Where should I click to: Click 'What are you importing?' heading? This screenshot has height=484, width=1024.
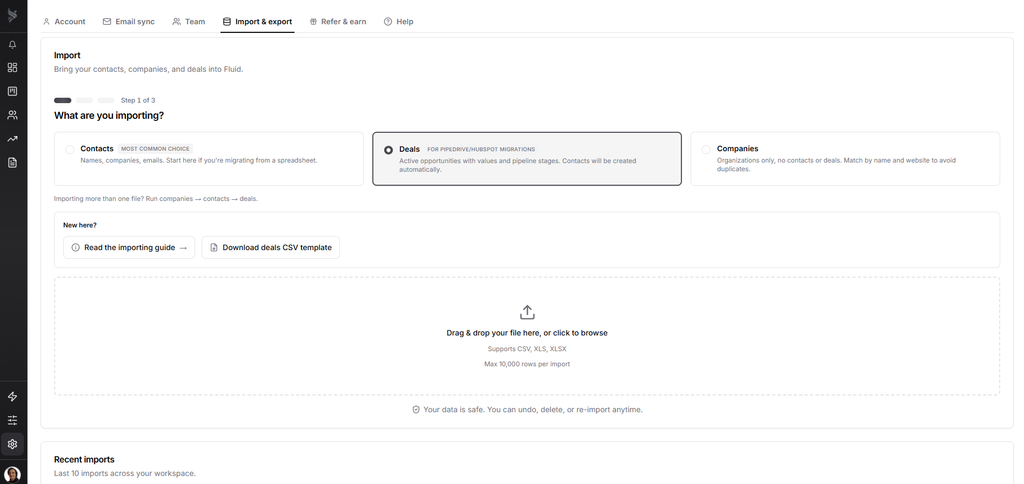pos(109,116)
